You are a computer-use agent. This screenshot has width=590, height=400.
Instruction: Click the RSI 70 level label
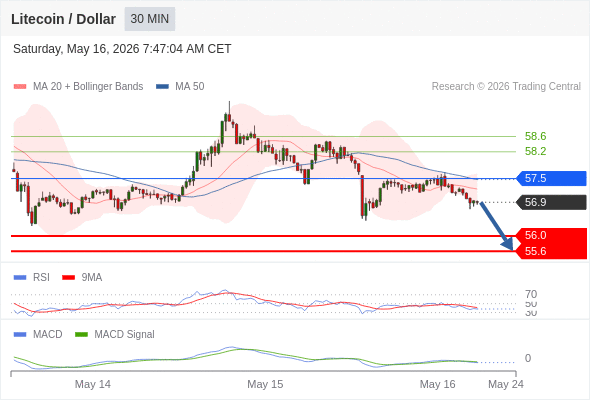[x=531, y=294]
